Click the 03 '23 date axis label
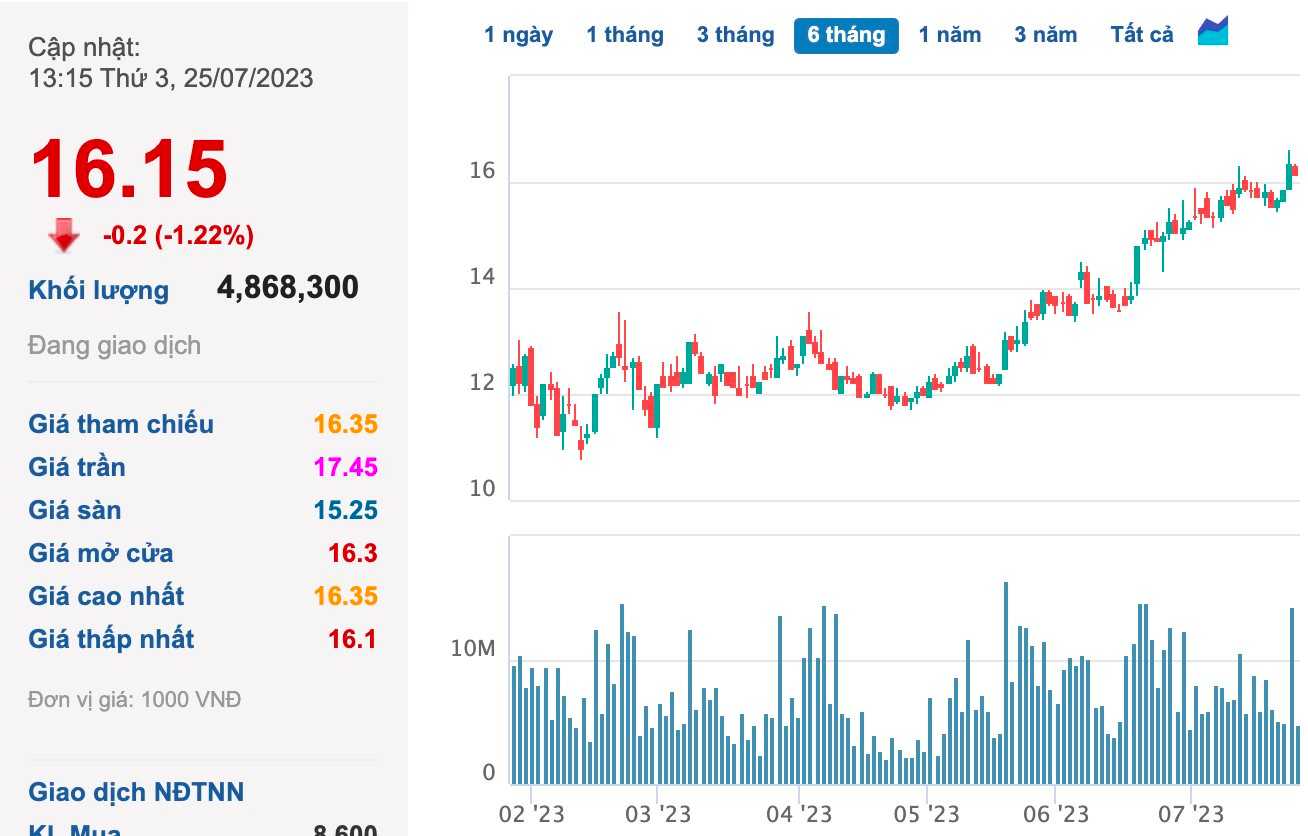This screenshot has height=836, width=1308. click(x=657, y=814)
